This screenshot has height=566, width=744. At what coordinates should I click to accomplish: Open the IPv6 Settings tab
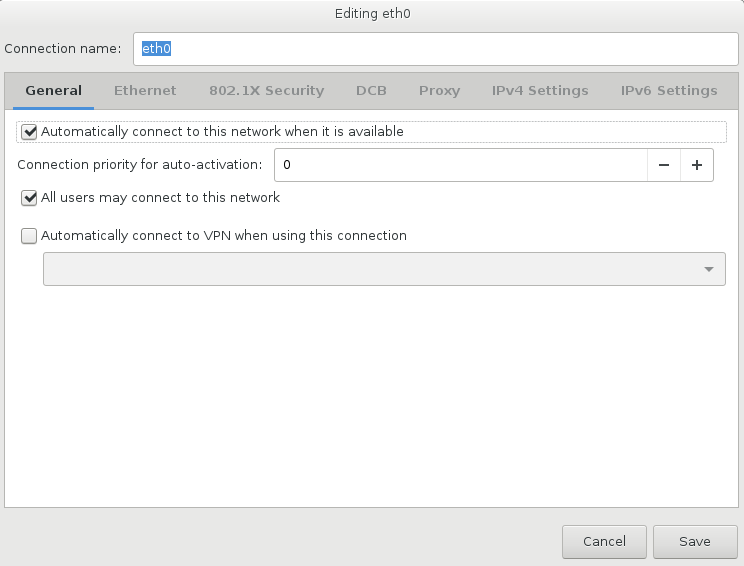(669, 91)
